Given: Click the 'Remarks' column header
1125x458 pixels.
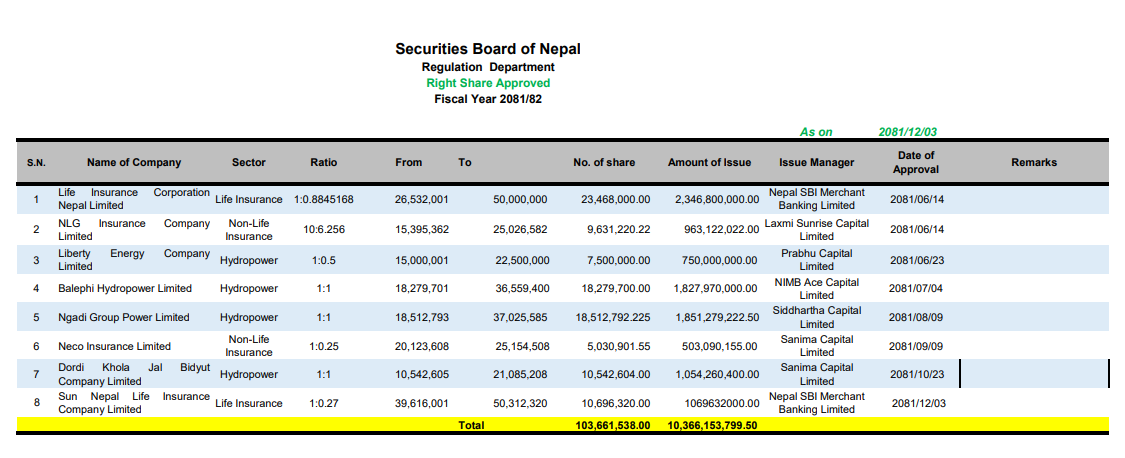Looking at the screenshot, I should click(x=1034, y=163).
